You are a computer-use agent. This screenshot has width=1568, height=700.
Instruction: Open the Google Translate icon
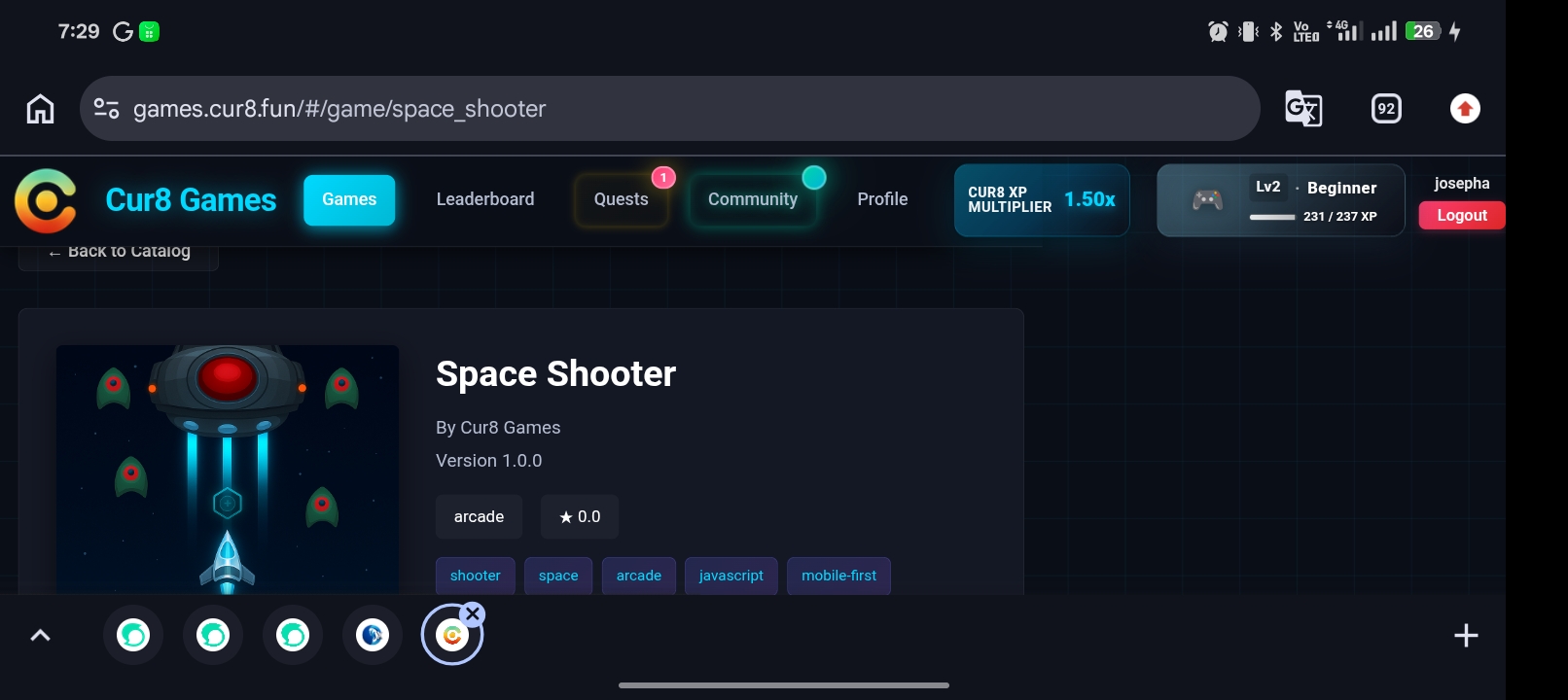(1303, 109)
